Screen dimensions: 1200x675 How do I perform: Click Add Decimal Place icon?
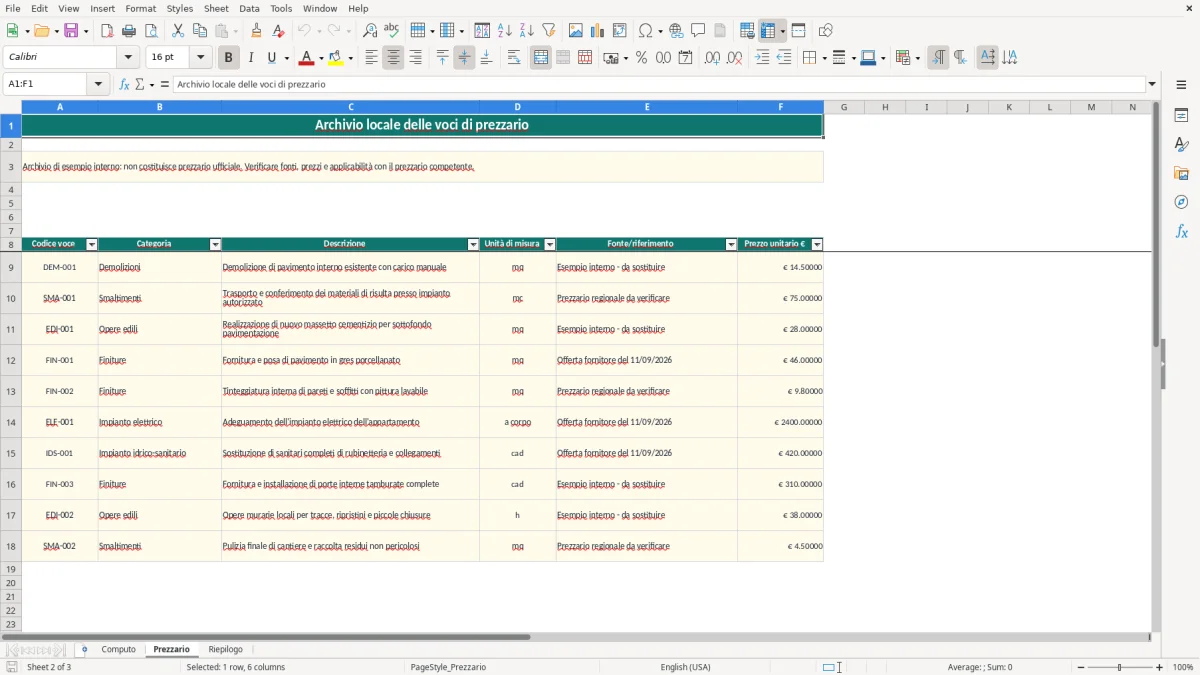pyautogui.click(x=713, y=58)
